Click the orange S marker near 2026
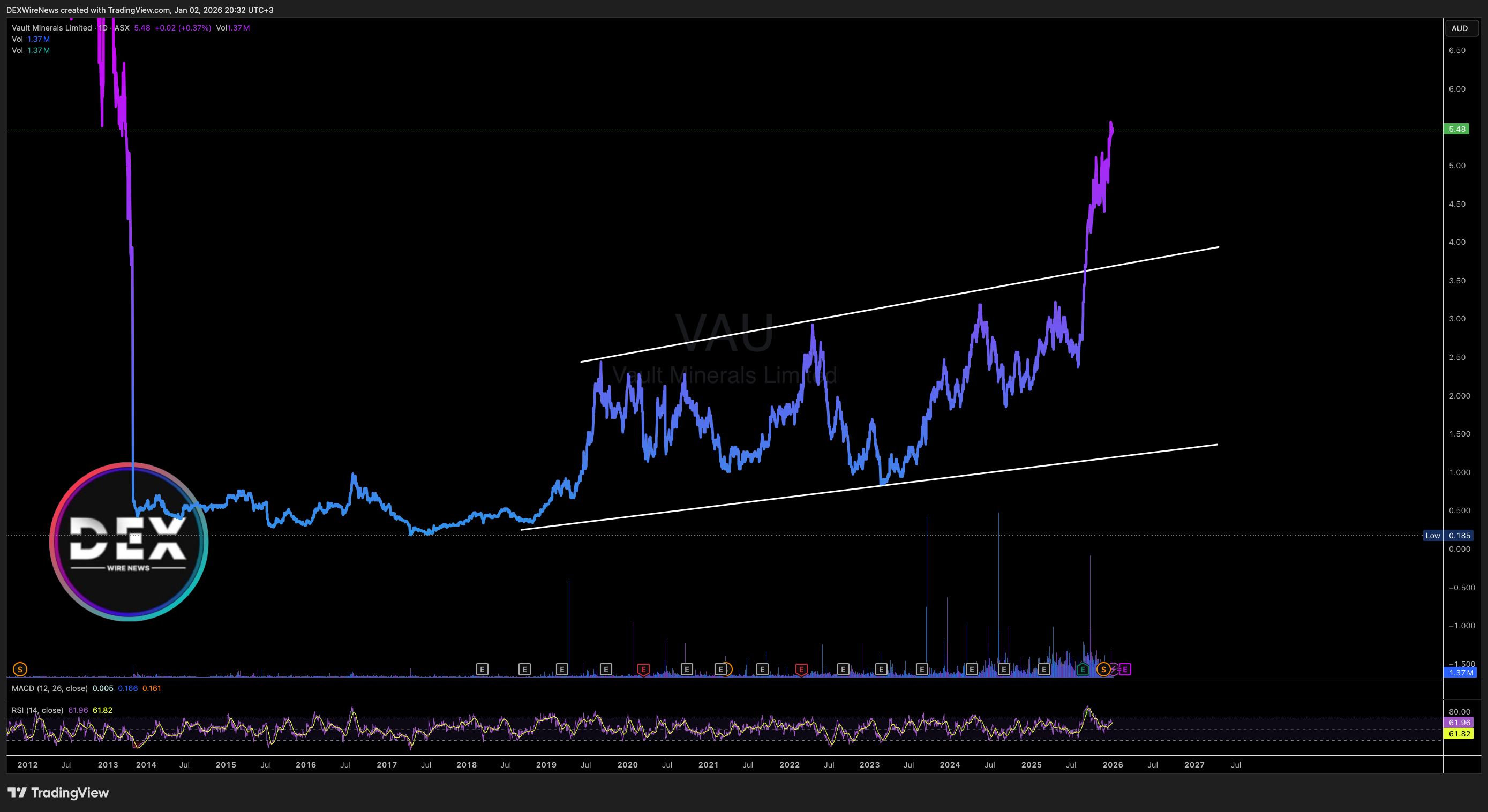Screen dimensions: 1488x812 (1103, 670)
